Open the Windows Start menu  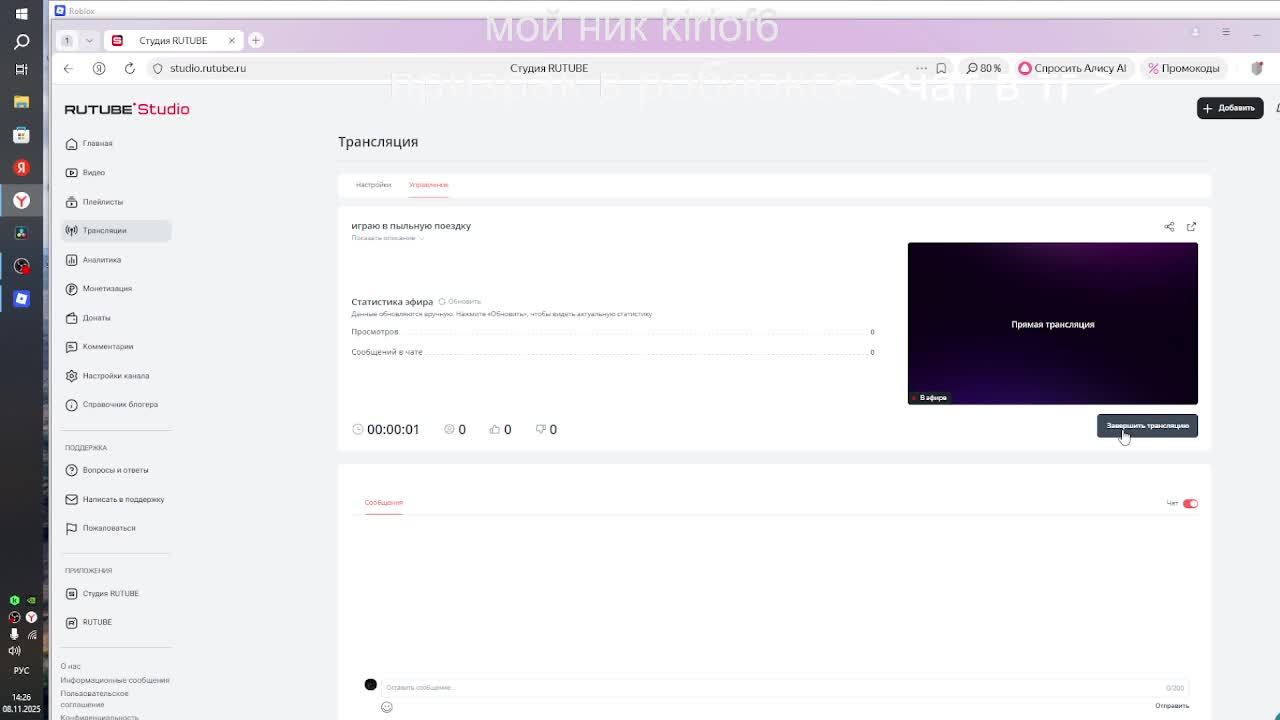[21, 14]
